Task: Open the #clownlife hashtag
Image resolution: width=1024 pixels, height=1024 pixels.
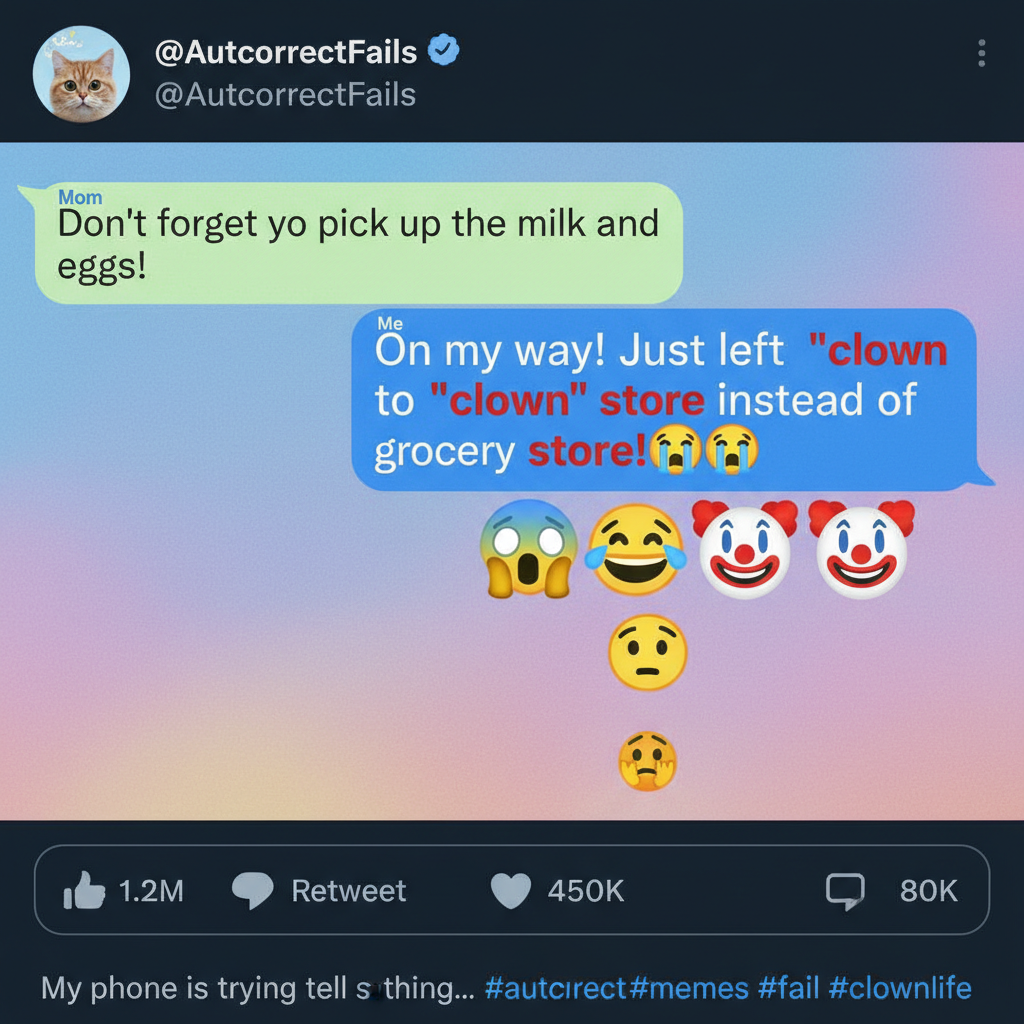Action: [900, 989]
